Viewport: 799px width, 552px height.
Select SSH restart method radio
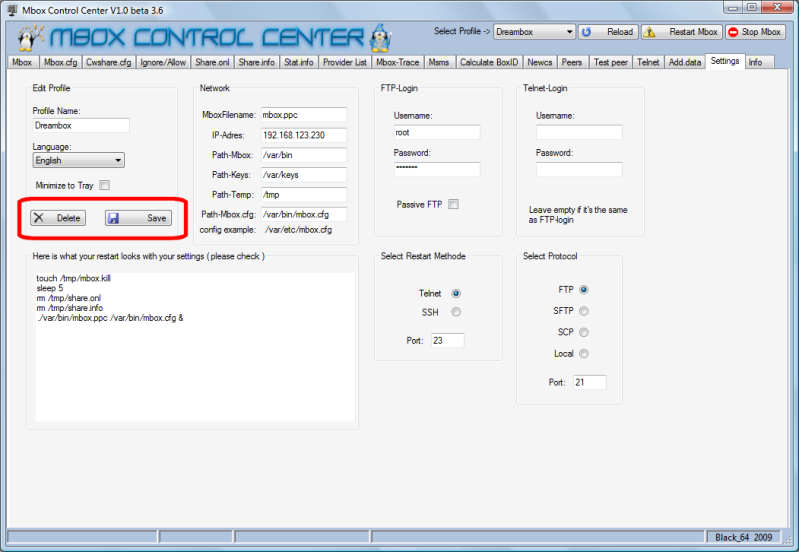coord(456,312)
